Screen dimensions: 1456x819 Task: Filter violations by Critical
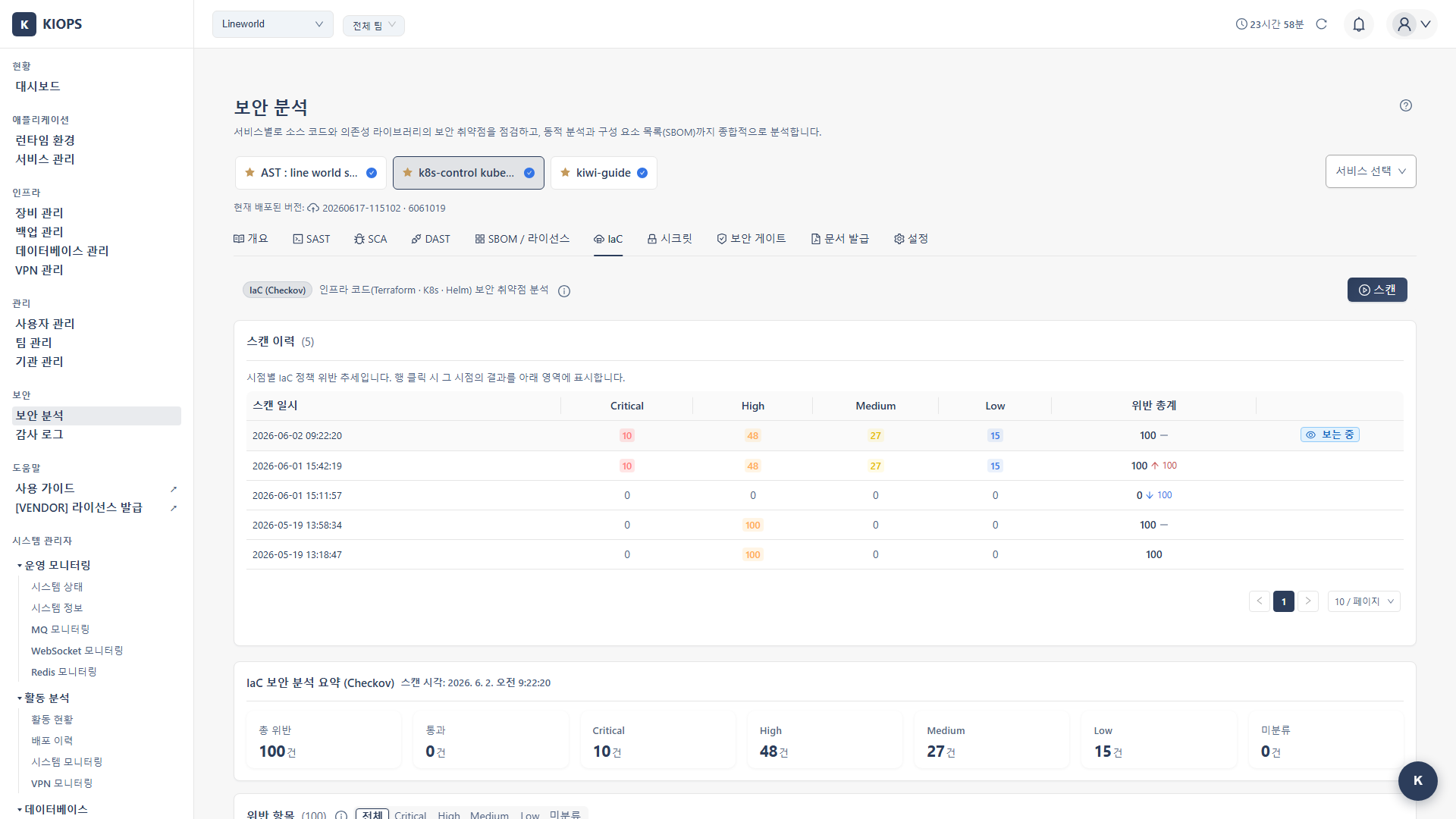click(x=410, y=815)
